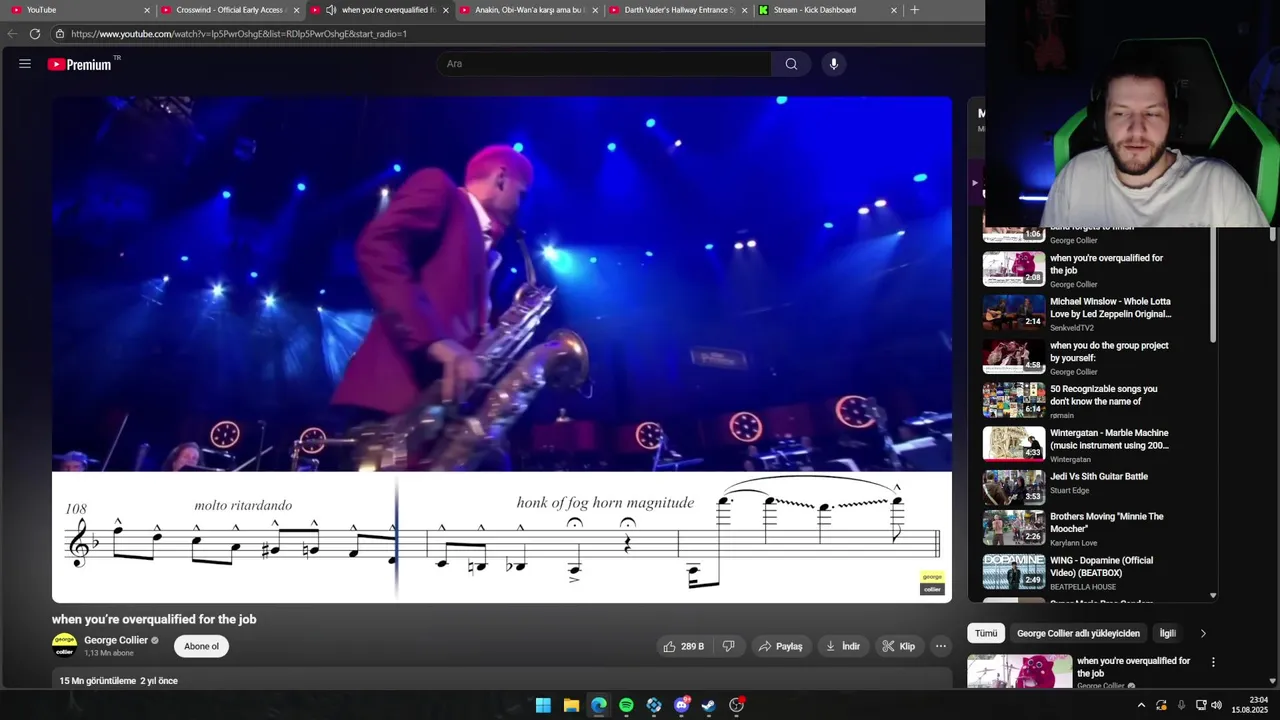Start voice search with microphone icon
Image resolution: width=1280 pixels, height=720 pixels.
pyautogui.click(x=834, y=64)
